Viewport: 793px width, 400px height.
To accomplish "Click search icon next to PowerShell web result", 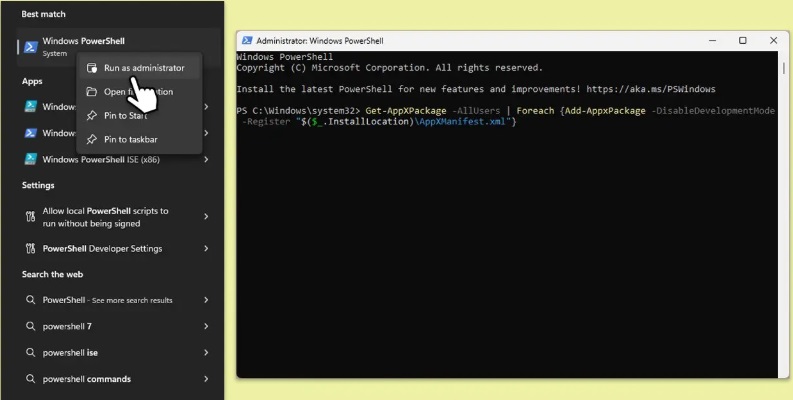I will click(x=30, y=300).
